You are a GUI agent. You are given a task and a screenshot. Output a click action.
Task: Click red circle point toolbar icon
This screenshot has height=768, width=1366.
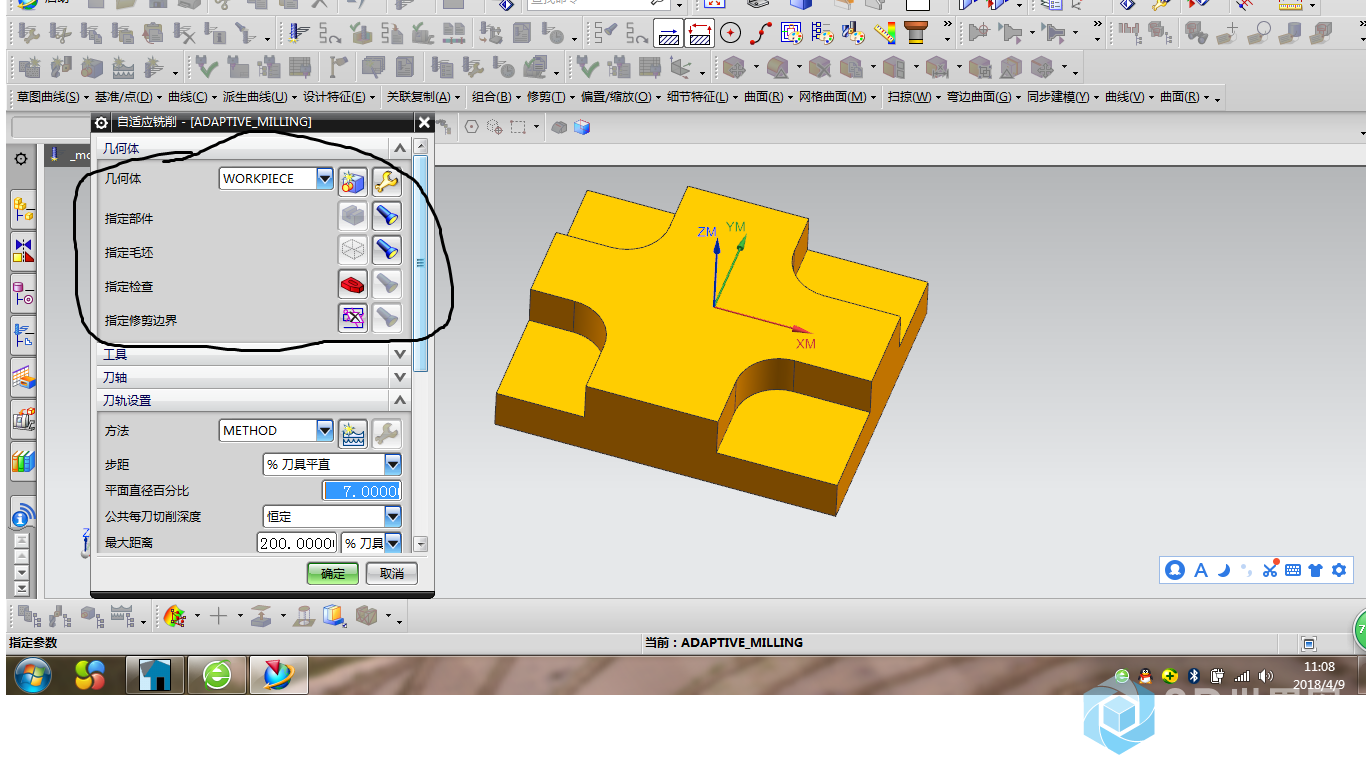pyautogui.click(x=731, y=34)
